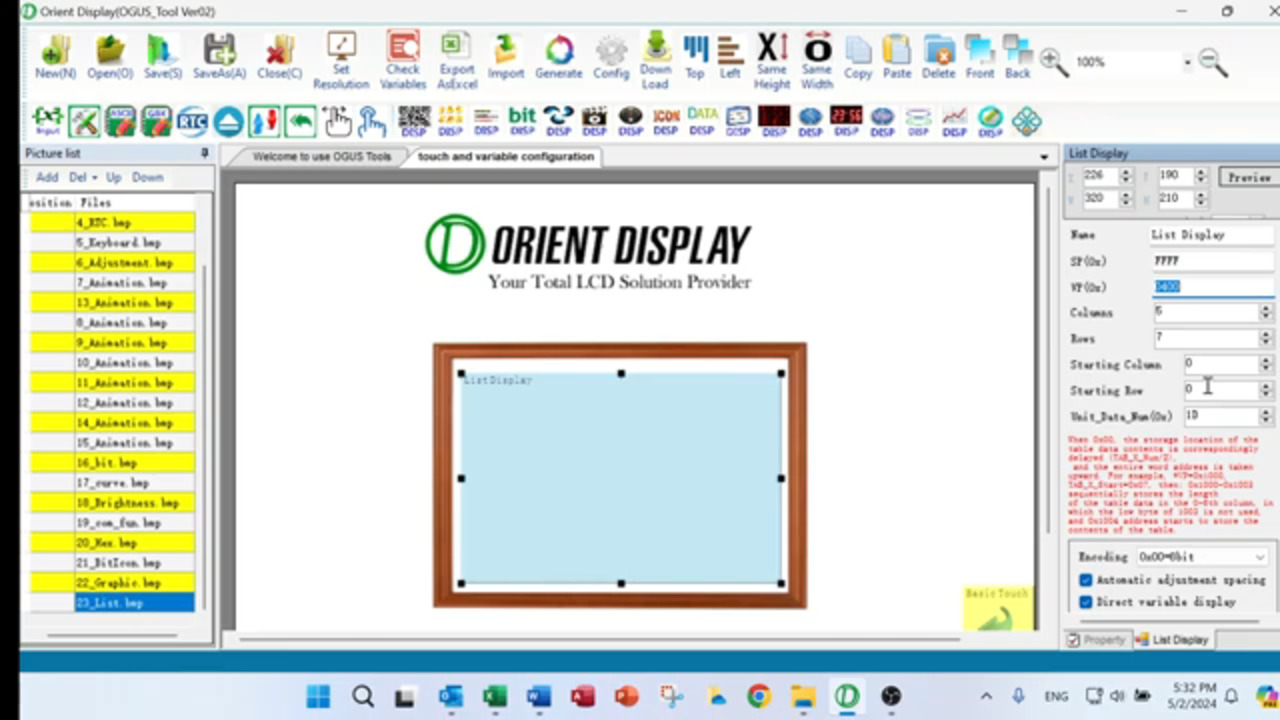Screen dimensions: 1280x720
Task: Open the Config settings icon
Action: (611, 57)
